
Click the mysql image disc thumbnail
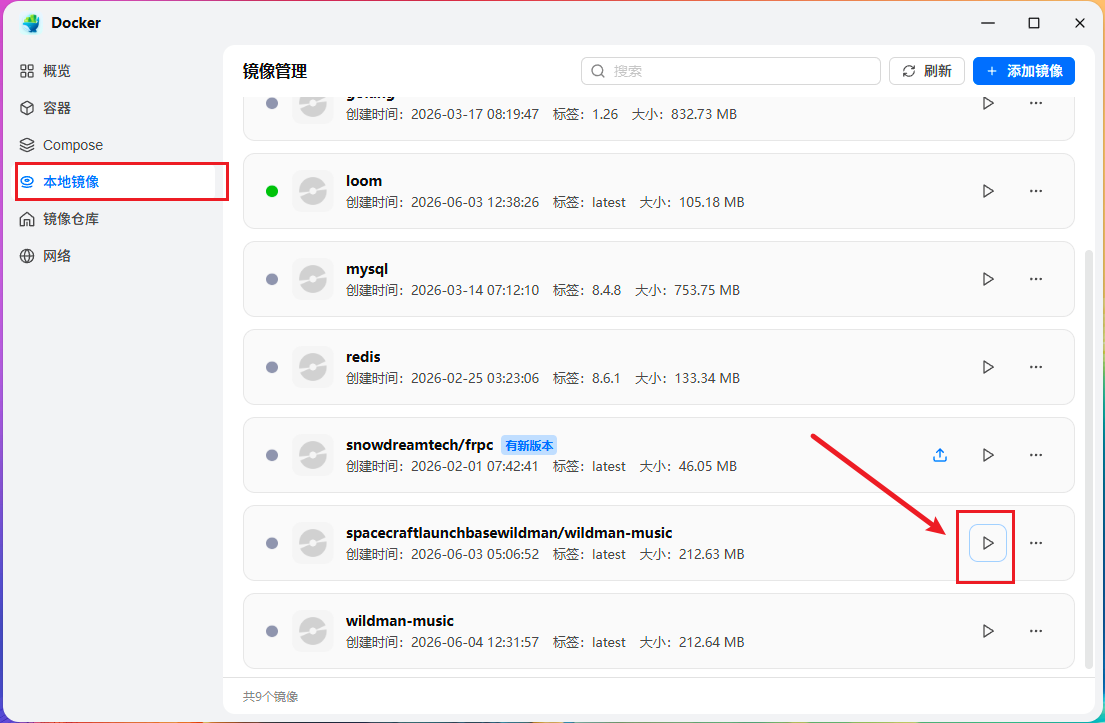coord(312,279)
